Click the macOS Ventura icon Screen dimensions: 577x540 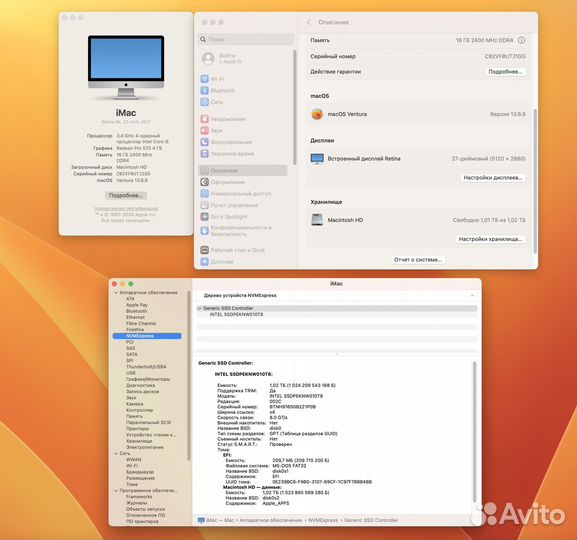click(317, 114)
